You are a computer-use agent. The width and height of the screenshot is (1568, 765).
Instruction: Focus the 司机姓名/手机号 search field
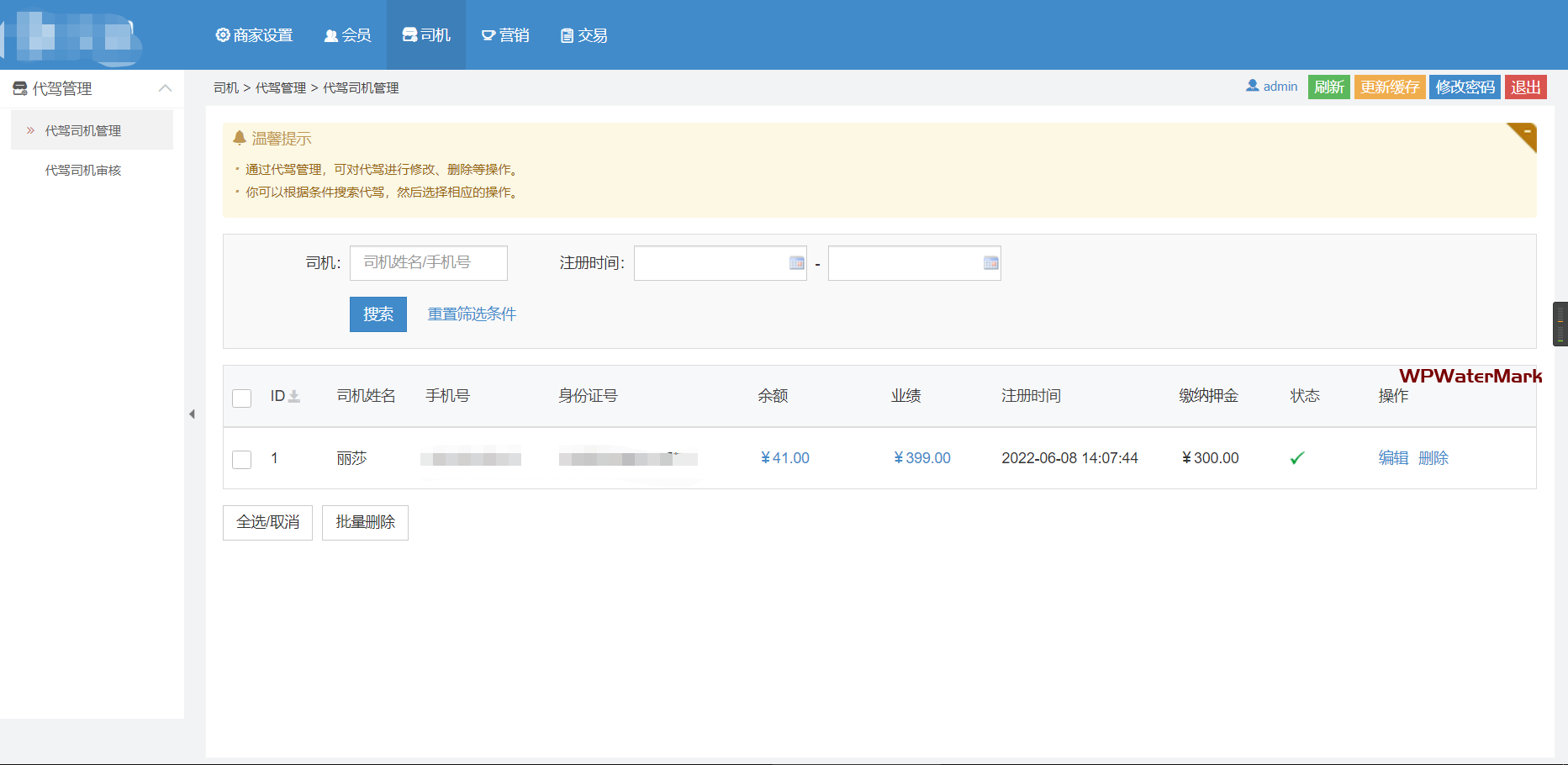coord(429,263)
